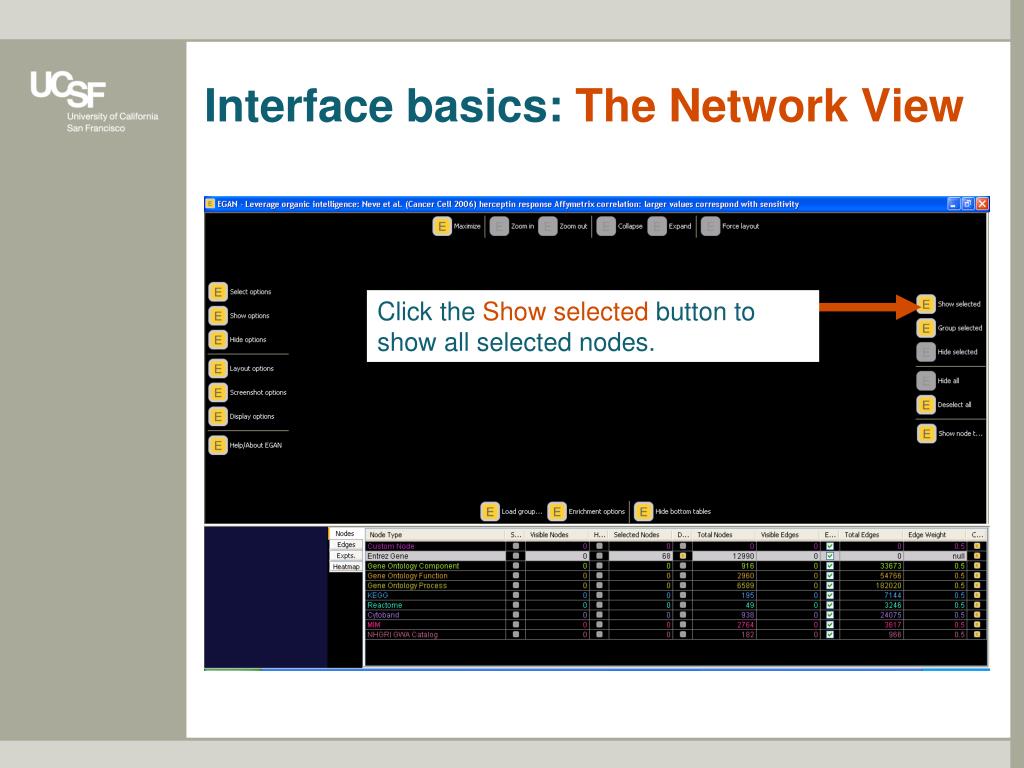Click the Show selected button

[926, 304]
